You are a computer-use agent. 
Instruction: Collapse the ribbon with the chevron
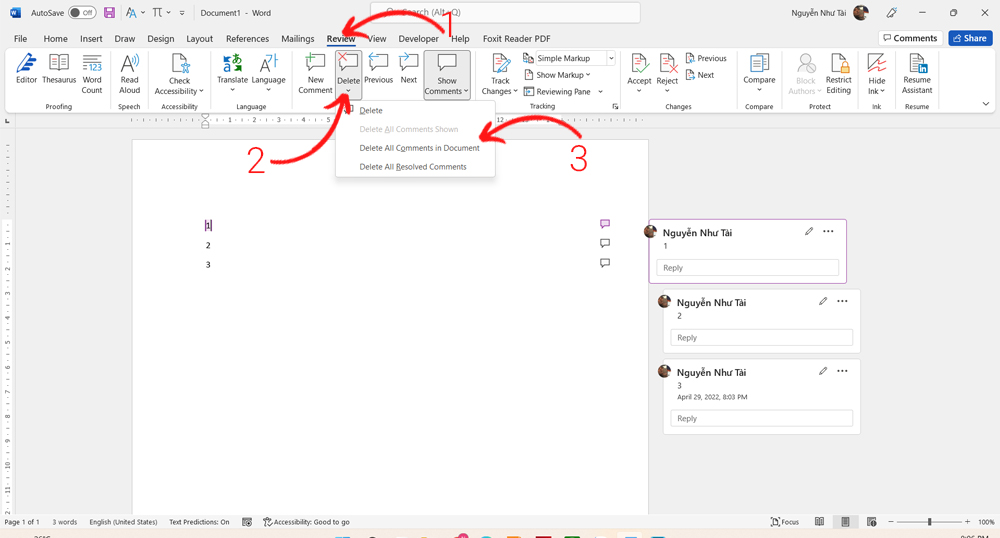point(985,104)
